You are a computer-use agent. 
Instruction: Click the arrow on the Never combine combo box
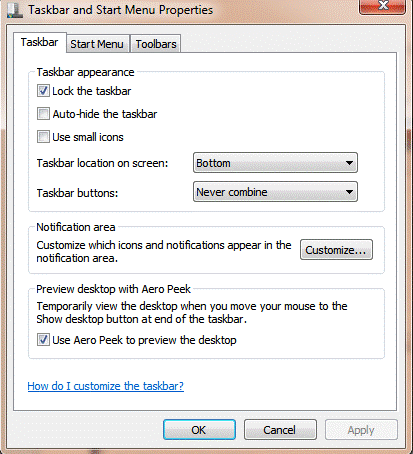pos(349,192)
